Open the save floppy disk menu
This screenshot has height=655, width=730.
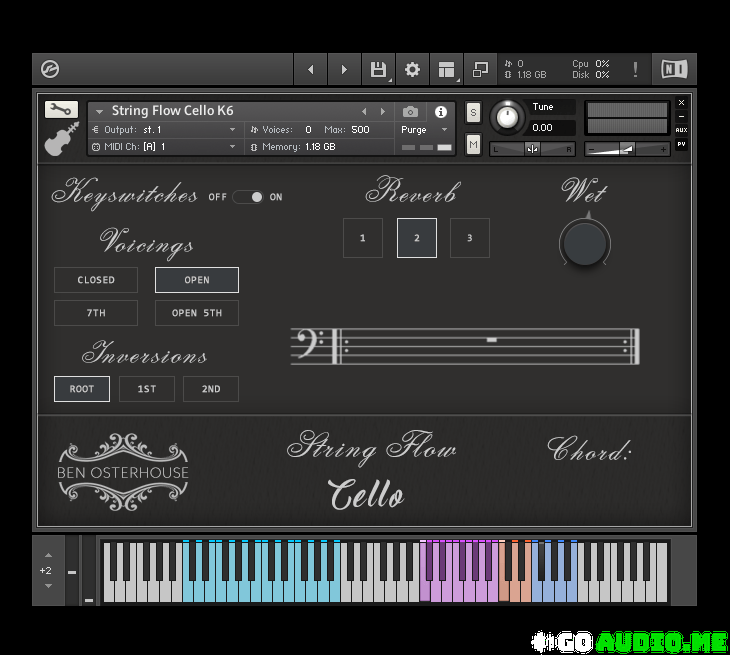pyautogui.click(x=379, y=69)
